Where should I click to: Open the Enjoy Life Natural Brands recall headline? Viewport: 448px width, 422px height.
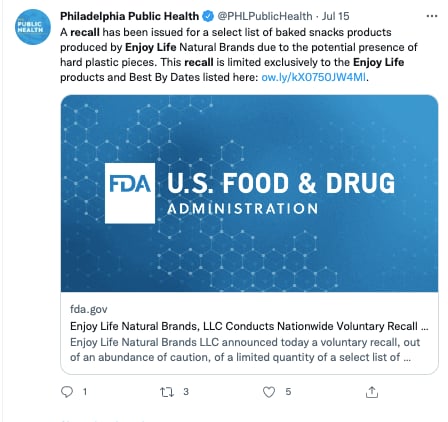249,326
